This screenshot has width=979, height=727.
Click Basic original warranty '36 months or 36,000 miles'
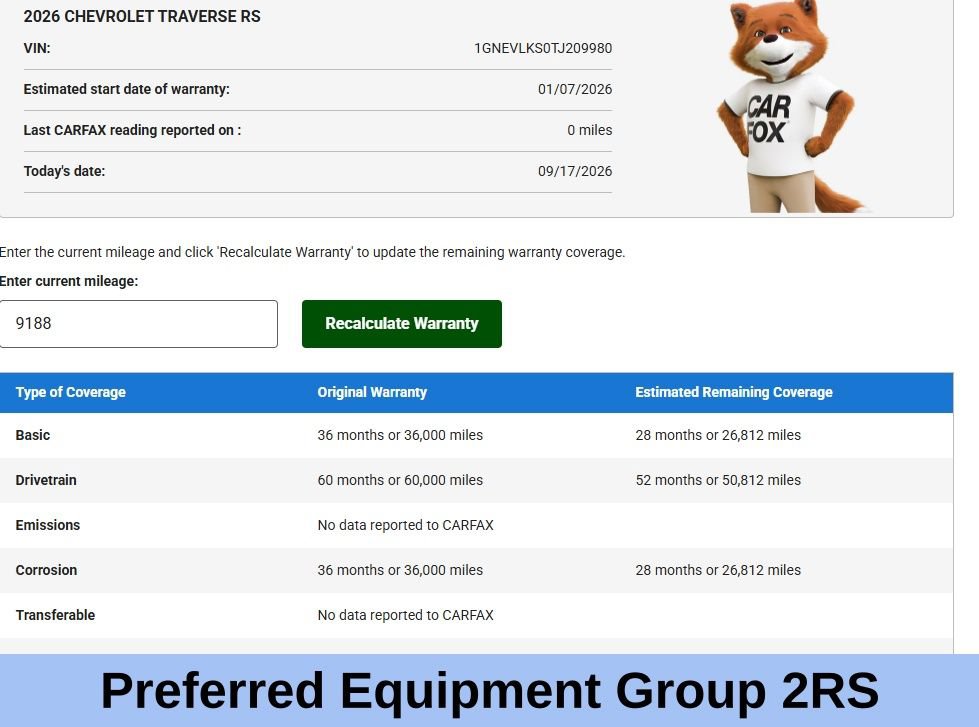click(x=400, y=435)
